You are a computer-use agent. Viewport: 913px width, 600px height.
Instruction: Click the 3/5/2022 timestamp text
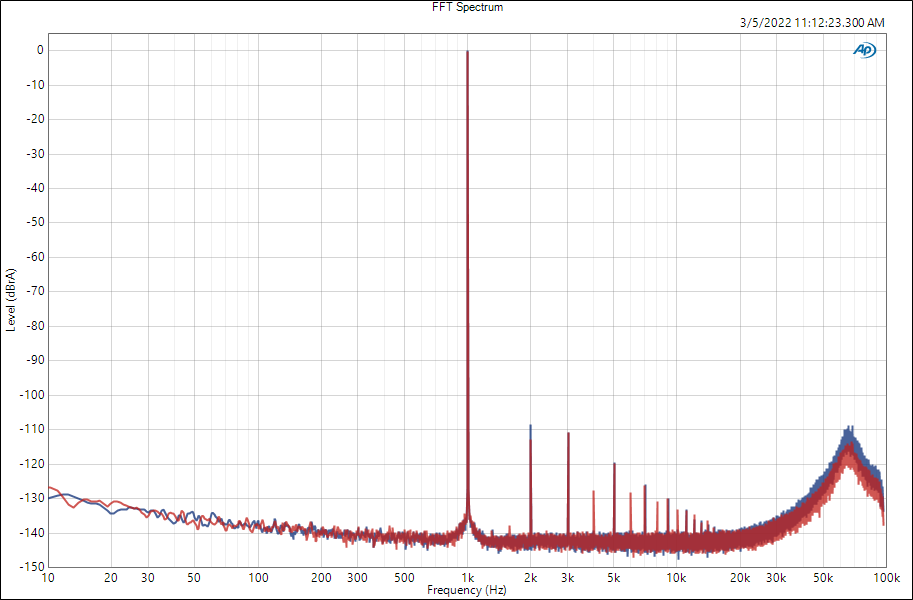coord(811,22)
